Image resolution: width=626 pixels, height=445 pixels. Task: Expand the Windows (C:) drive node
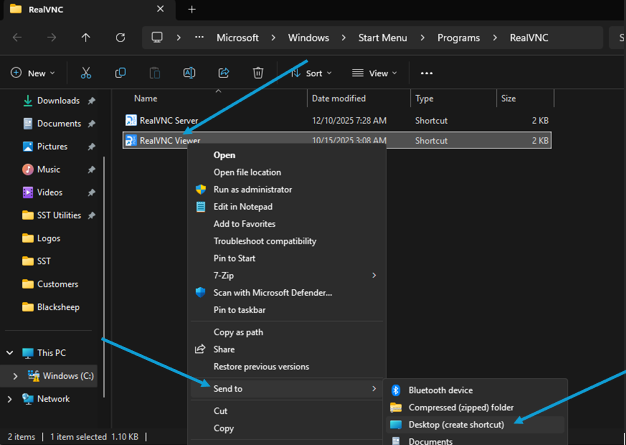click(x=15, y=376)
